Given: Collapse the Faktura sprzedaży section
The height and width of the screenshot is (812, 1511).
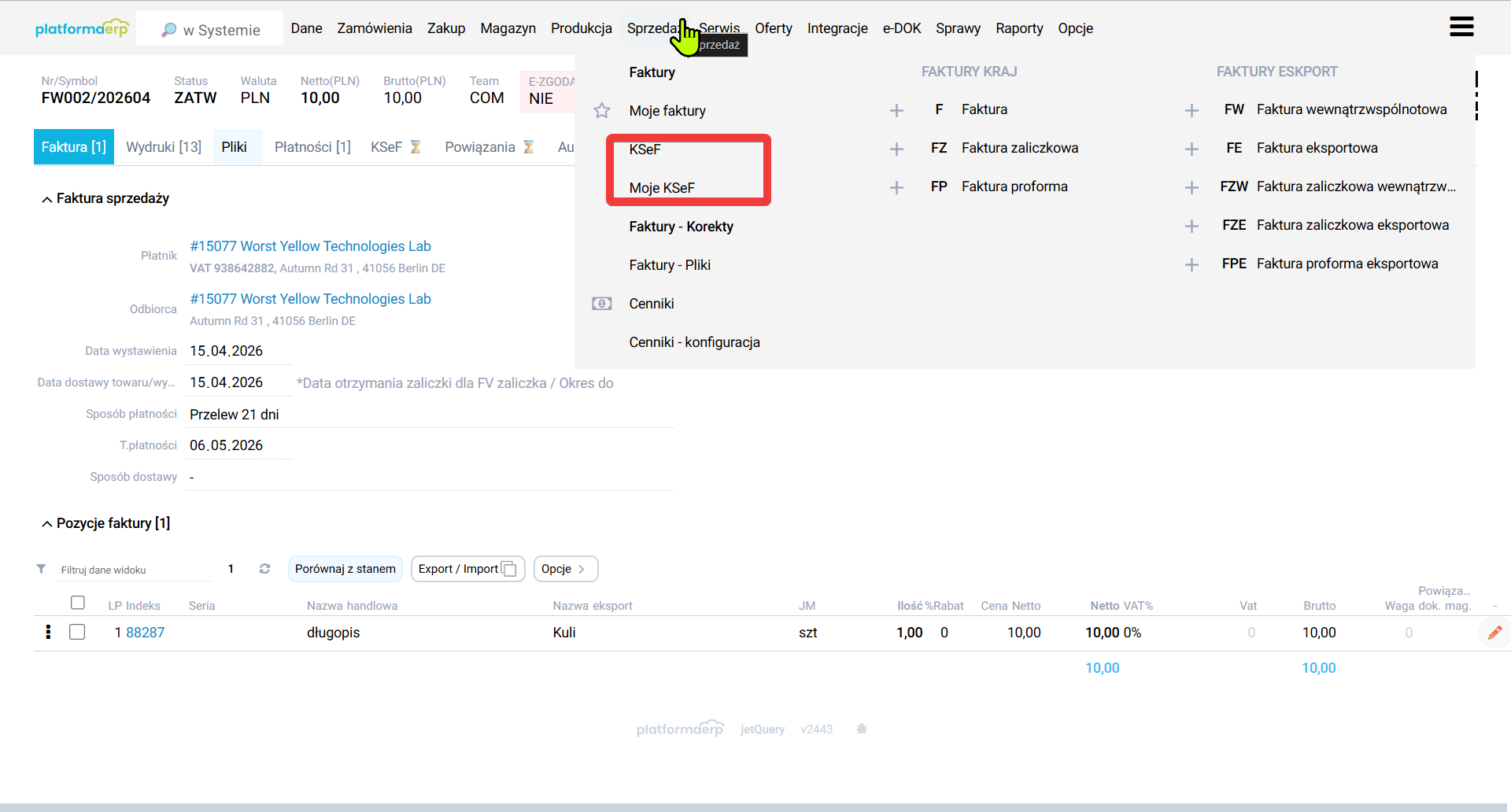Looking at the screenshot, I should tap(47, 199).
